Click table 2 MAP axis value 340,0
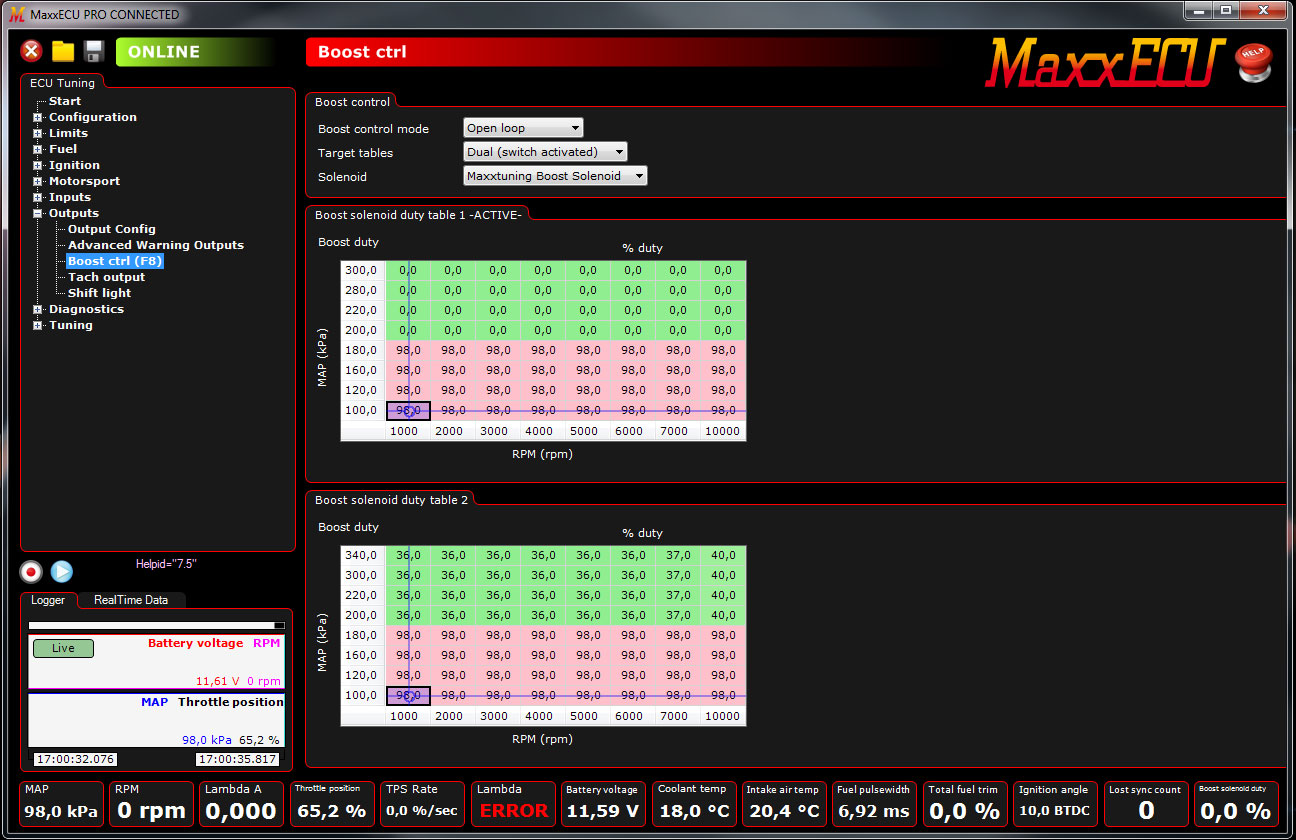The width and height of the screenshot is (1296, 840). (363, 555)
